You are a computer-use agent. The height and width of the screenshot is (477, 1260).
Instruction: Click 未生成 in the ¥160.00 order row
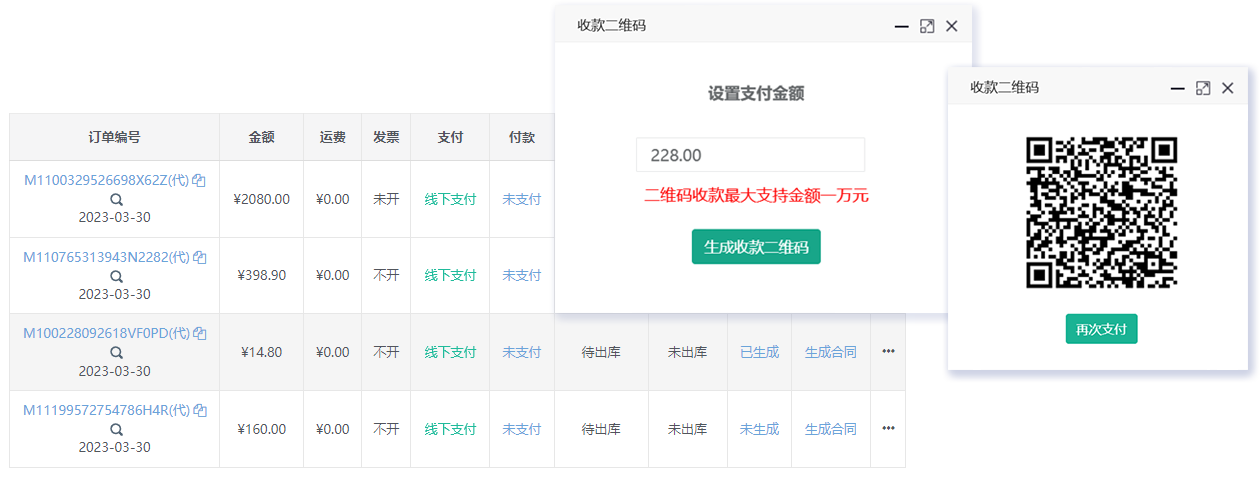pos(759,429)
